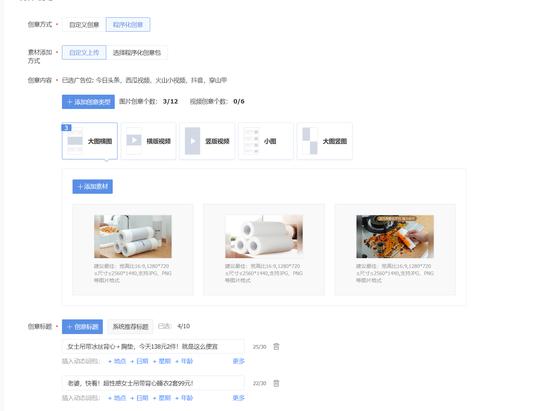Image resolution: width=540 pixels, height=411 pixels.
Task: Choose 选择程序化创意包 material method
Action: pos(137,52)
